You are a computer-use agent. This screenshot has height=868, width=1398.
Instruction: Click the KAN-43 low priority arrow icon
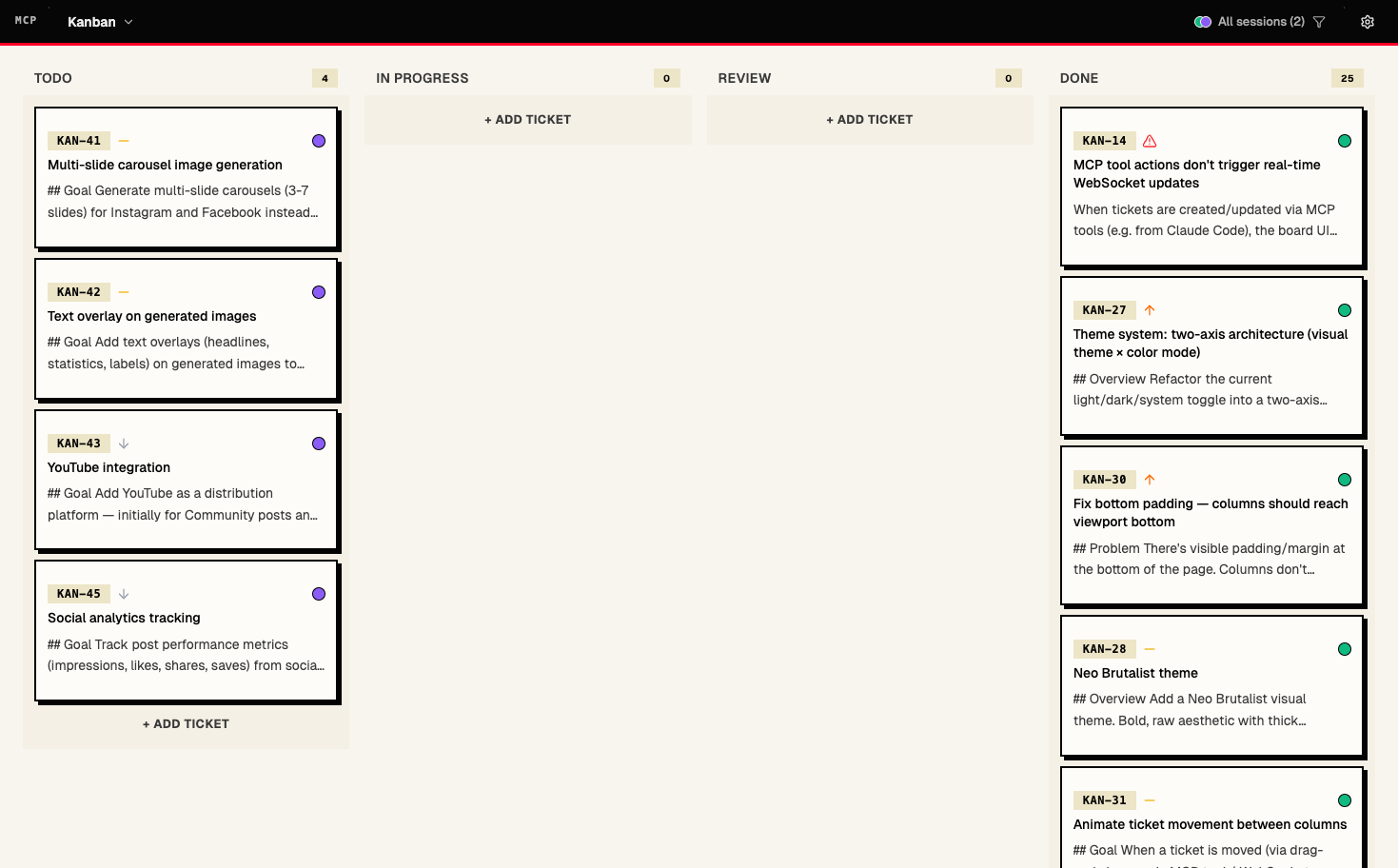point(124,444)
